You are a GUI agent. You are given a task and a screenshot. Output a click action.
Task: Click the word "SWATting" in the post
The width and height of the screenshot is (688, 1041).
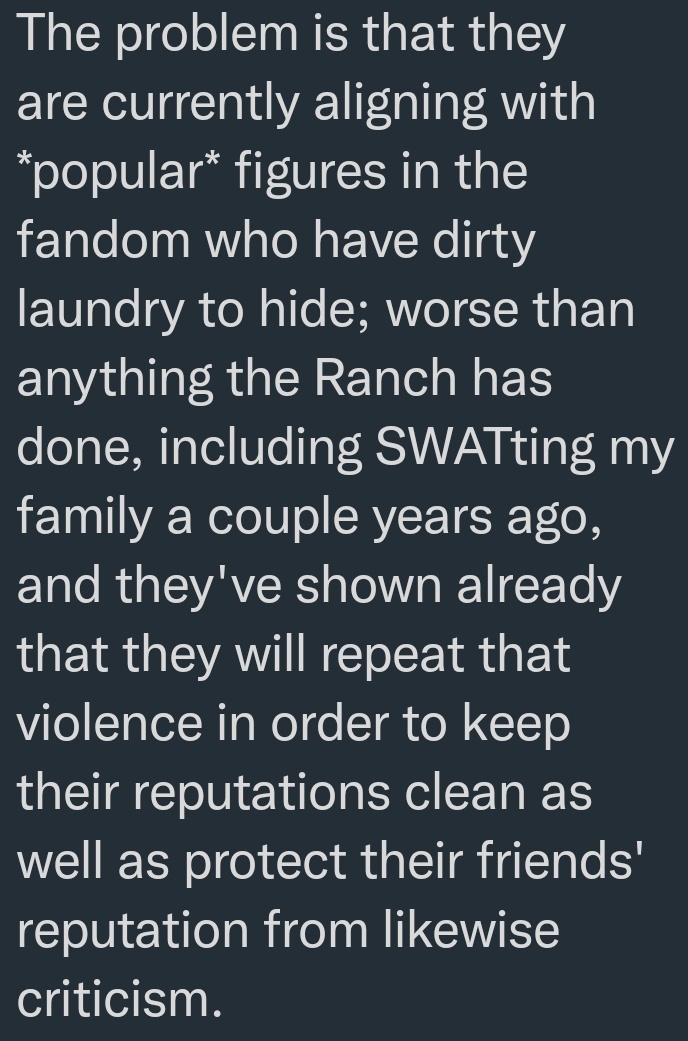[485, 449]
